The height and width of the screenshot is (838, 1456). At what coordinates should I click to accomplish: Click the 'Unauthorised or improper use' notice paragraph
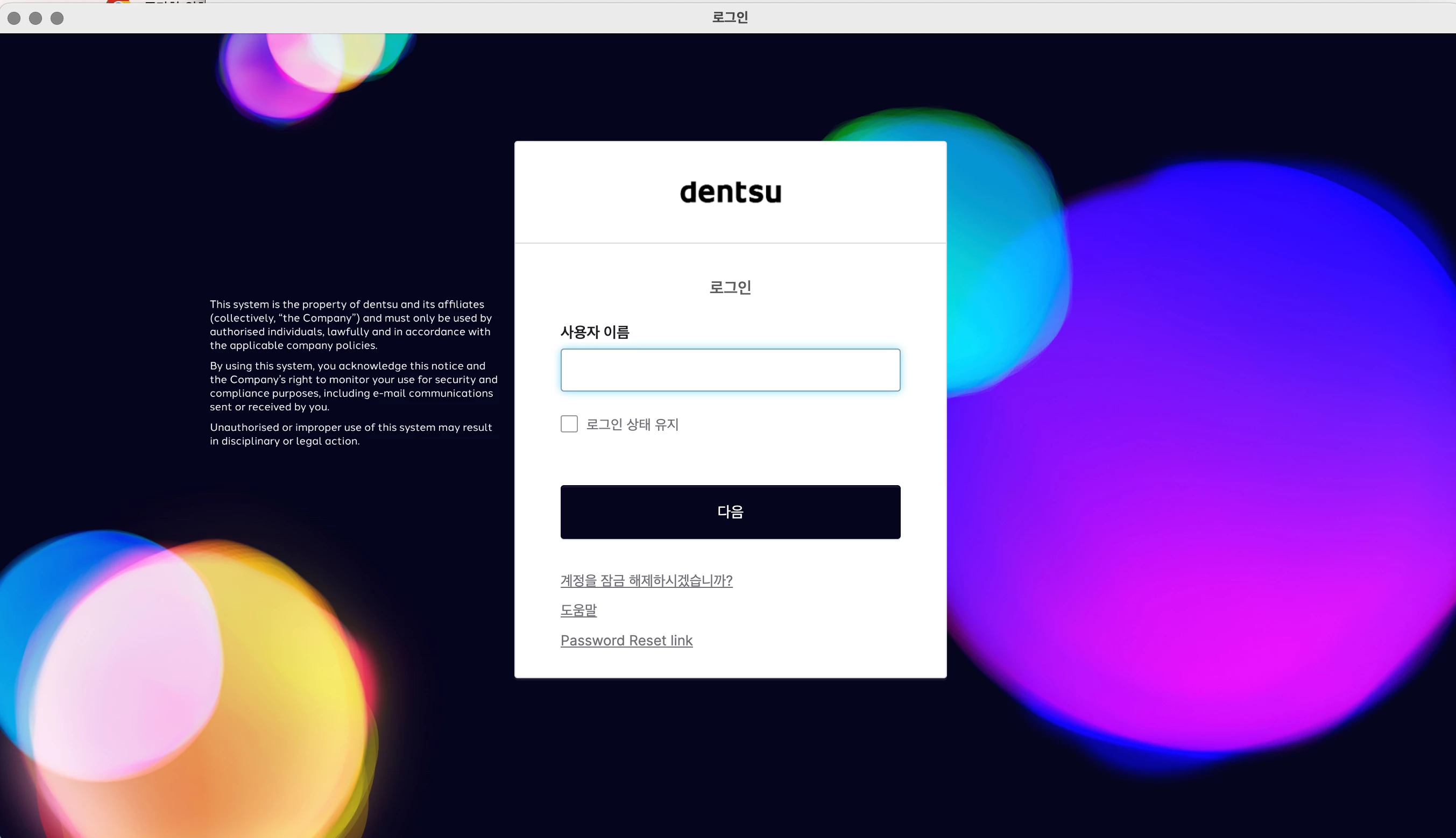pyautogui.click(x=351, y=434)
